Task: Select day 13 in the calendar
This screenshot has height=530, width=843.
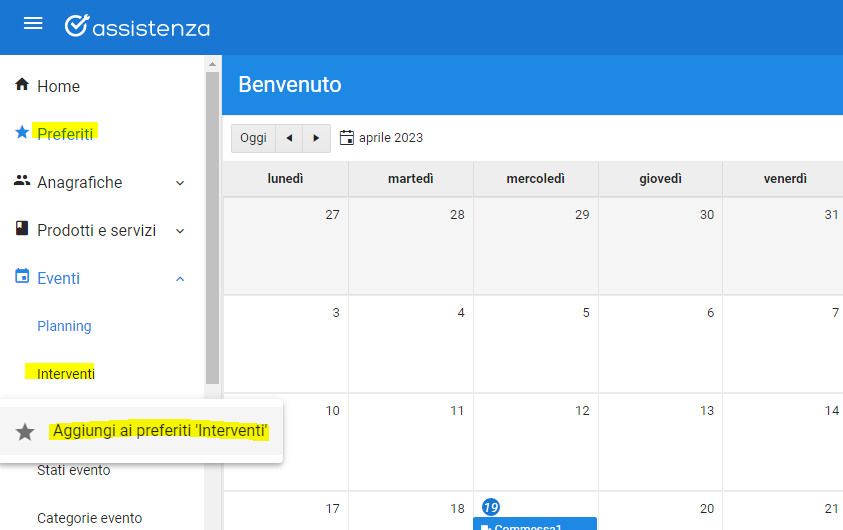Action: click(x=706, y=411)
